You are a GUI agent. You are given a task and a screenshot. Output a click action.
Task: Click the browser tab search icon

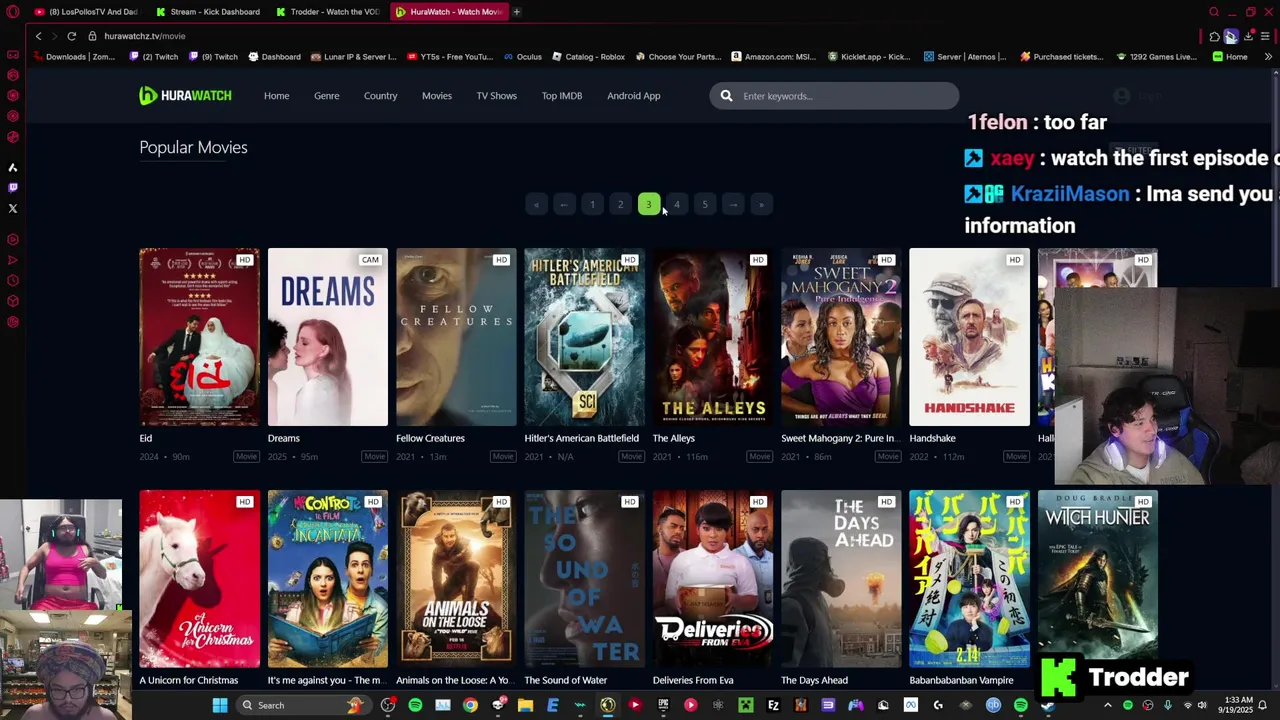click(x=1214, y=12)
